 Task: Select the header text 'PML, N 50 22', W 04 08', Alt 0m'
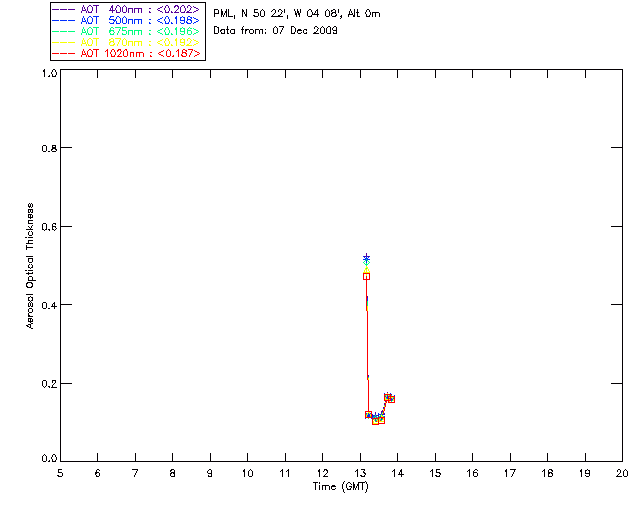tap(297, 14)
